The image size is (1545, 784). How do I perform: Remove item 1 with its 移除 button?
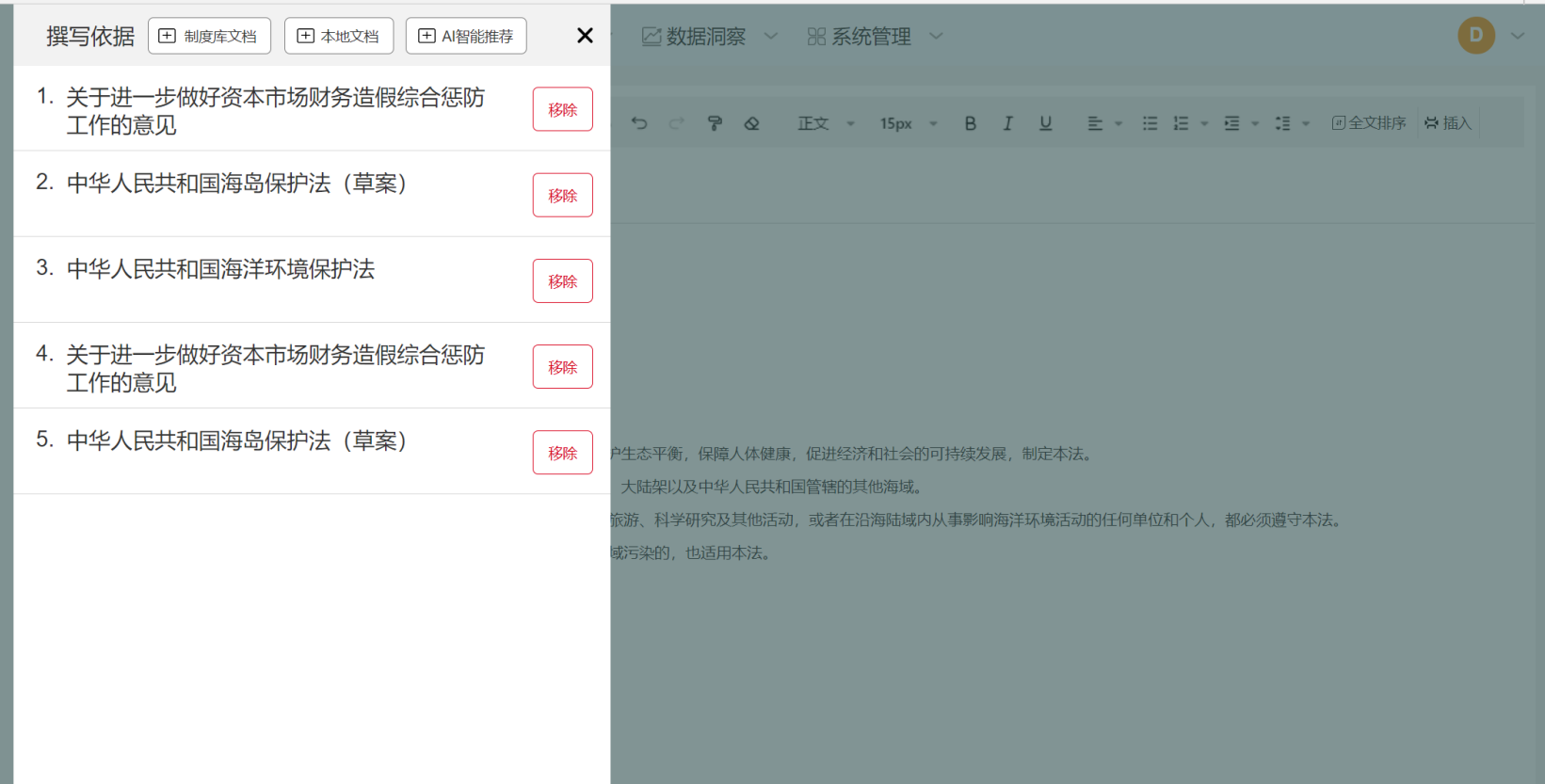(x=562, y=109)
